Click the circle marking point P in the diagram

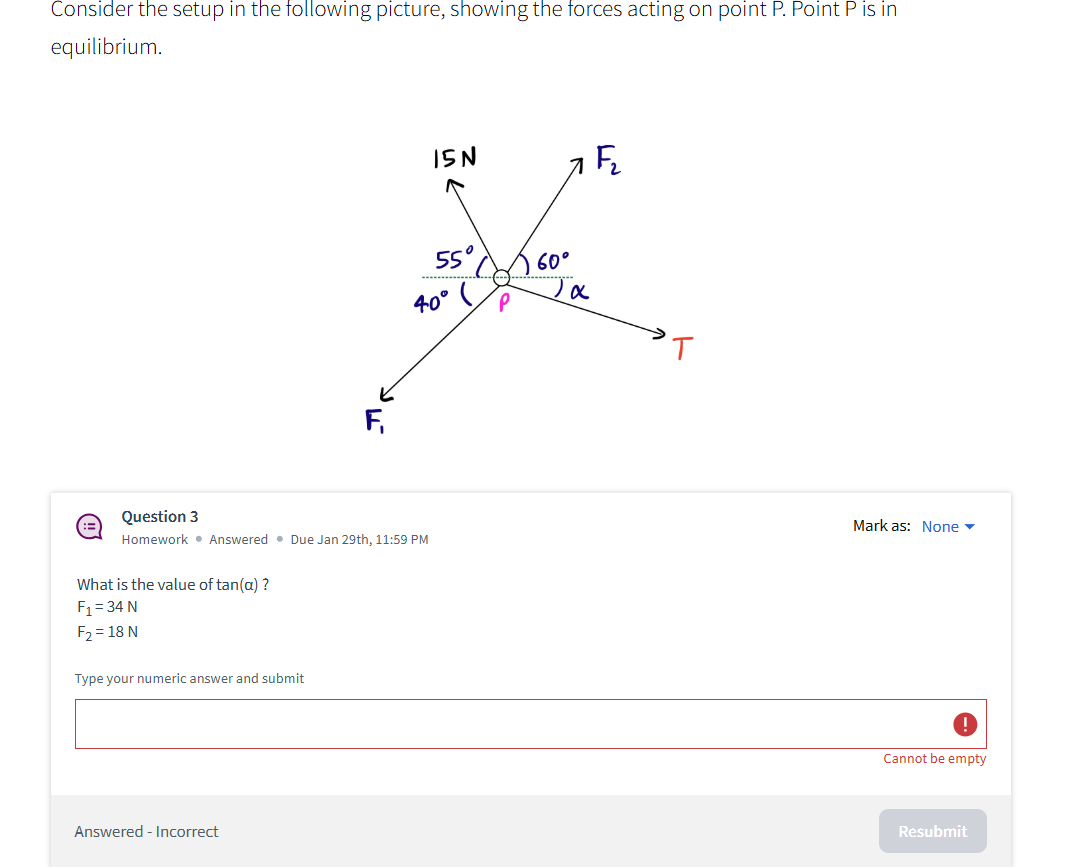click(x=502, y=277)
